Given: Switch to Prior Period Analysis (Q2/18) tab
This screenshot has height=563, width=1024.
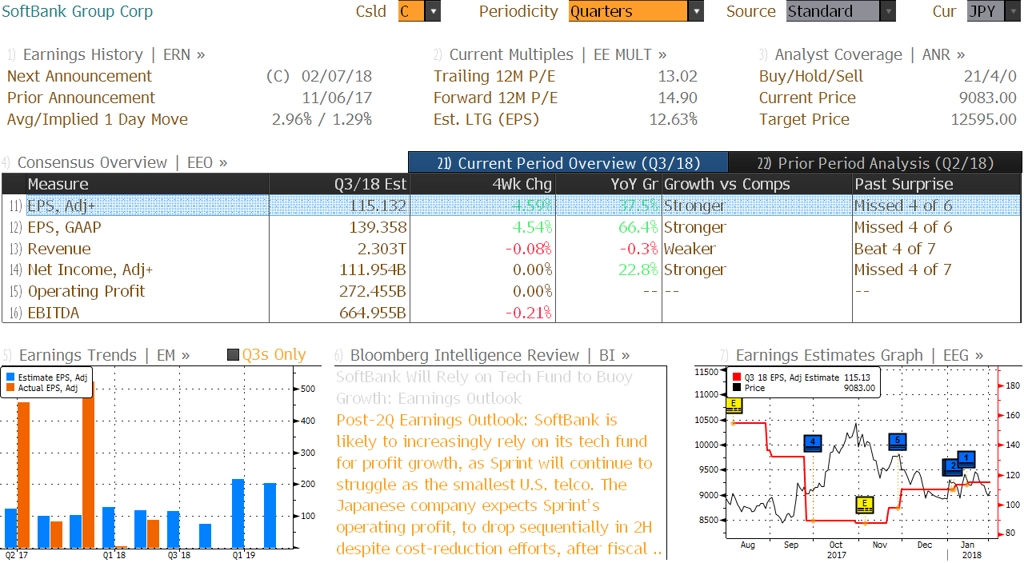Looking at the screenshot, I should 875,163.
